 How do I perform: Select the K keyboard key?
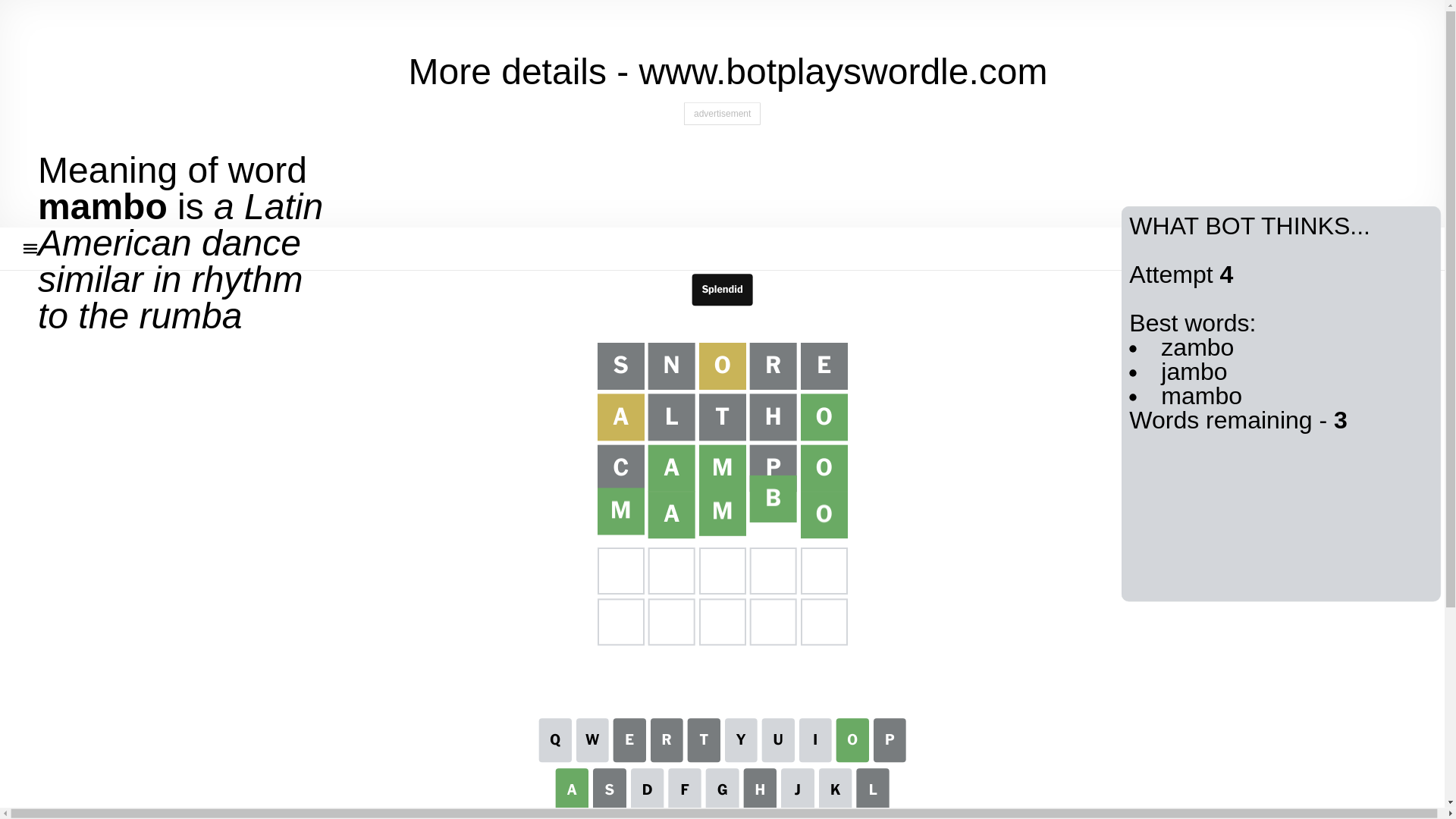pyautogui.click(x=835, y=789)
